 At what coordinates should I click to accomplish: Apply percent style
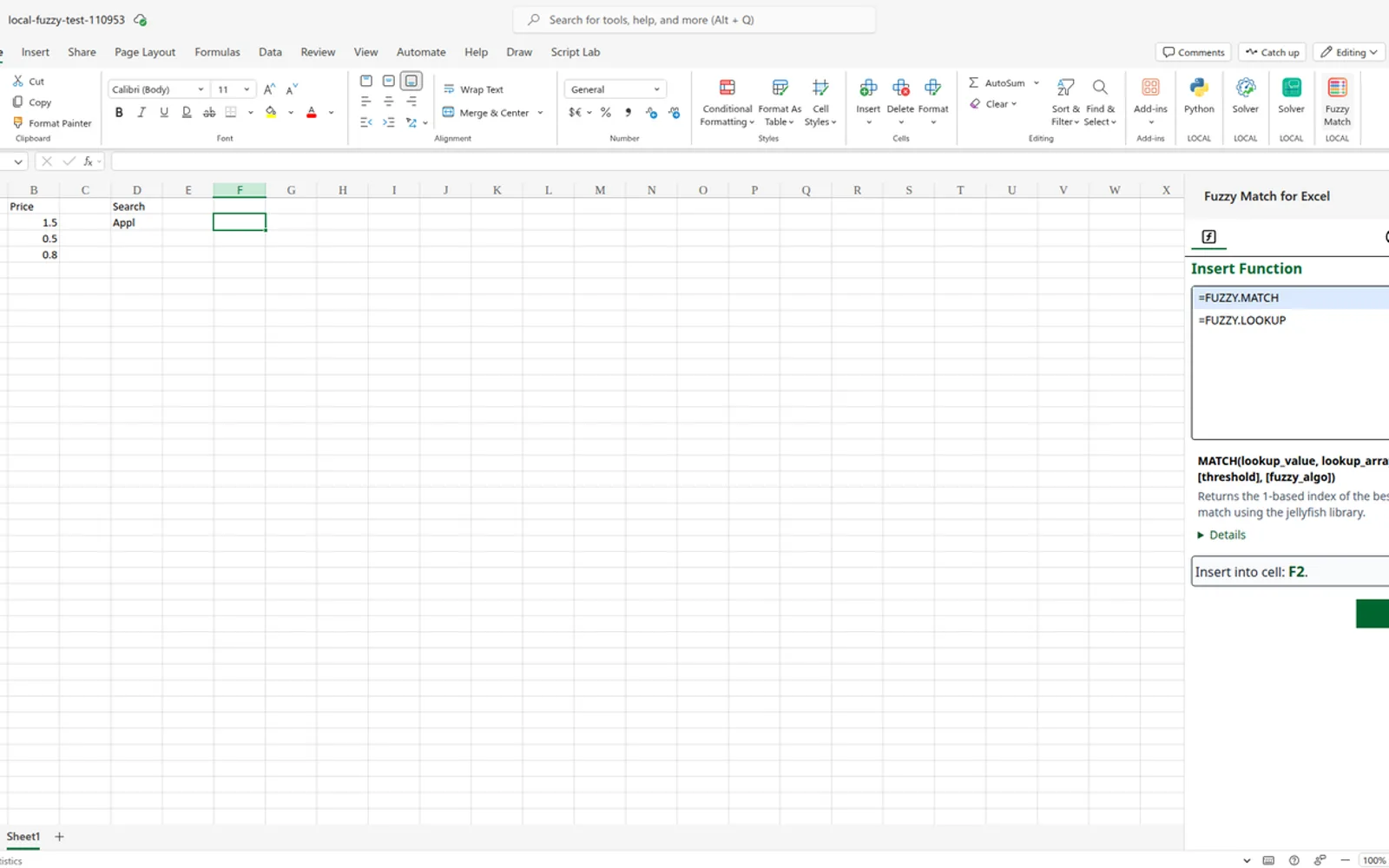(x=605, y=113)
